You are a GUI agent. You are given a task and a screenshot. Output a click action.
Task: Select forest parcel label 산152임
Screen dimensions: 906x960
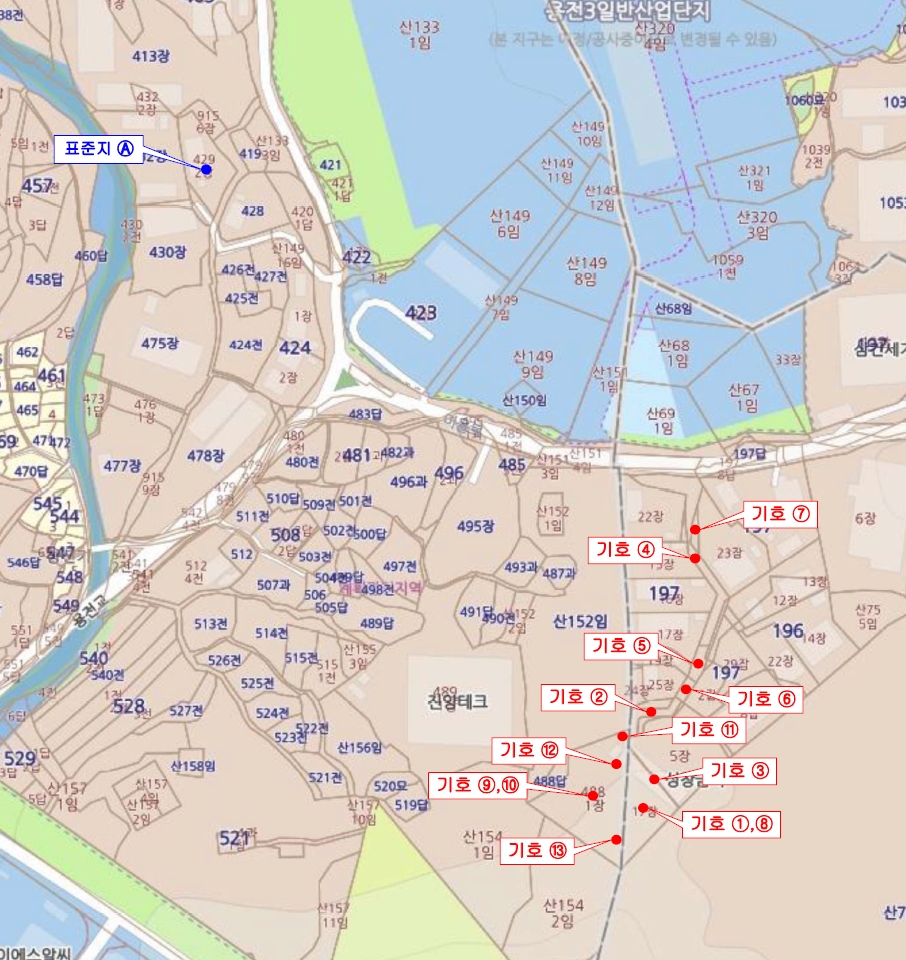point(580,621)
